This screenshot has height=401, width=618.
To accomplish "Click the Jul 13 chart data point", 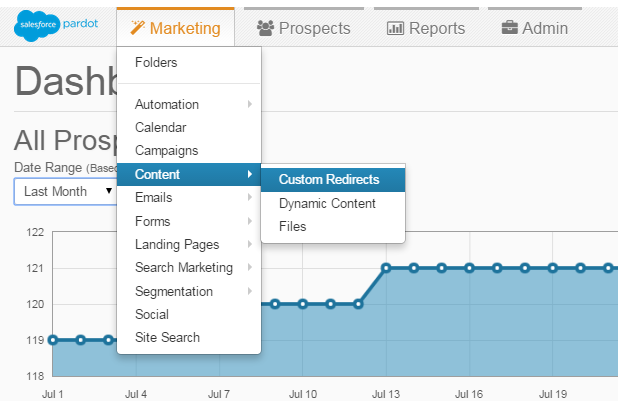I will [386, 268].
